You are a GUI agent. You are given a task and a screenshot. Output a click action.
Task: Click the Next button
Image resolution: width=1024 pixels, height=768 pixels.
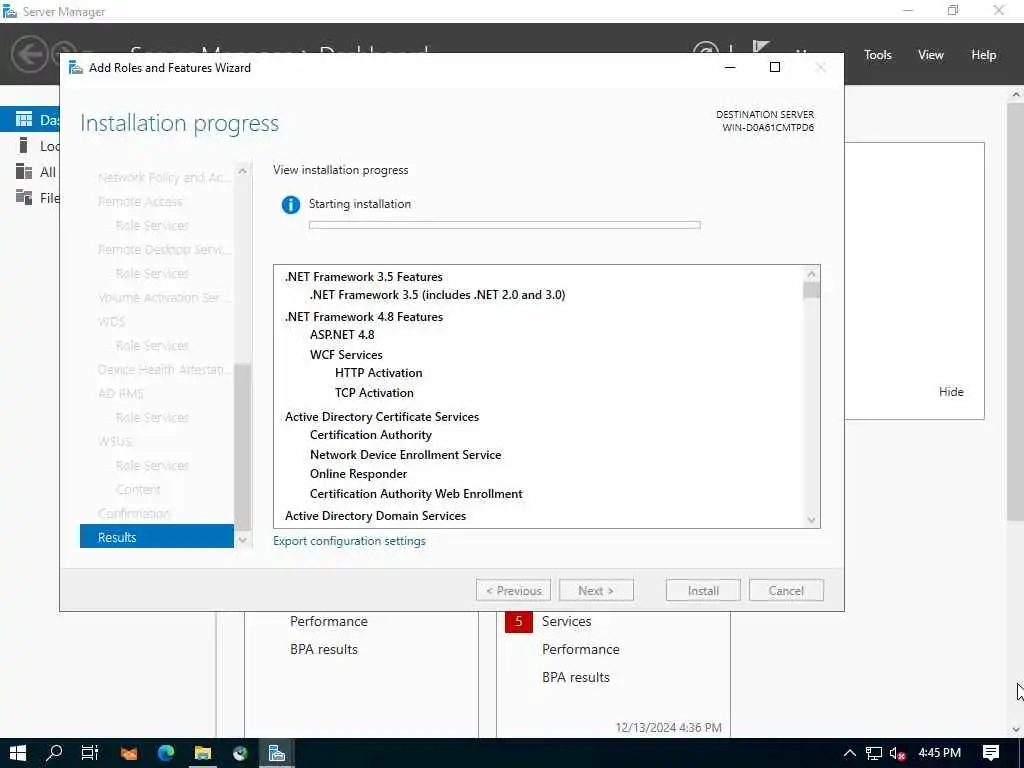pyautogui.click(x=596, y=590)
